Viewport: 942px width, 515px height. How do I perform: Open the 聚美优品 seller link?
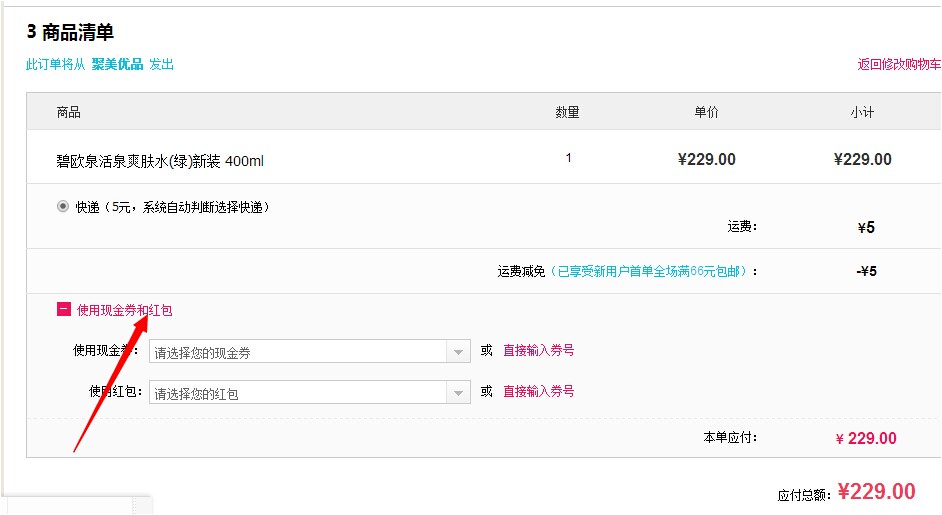click(x=117, y=65)
